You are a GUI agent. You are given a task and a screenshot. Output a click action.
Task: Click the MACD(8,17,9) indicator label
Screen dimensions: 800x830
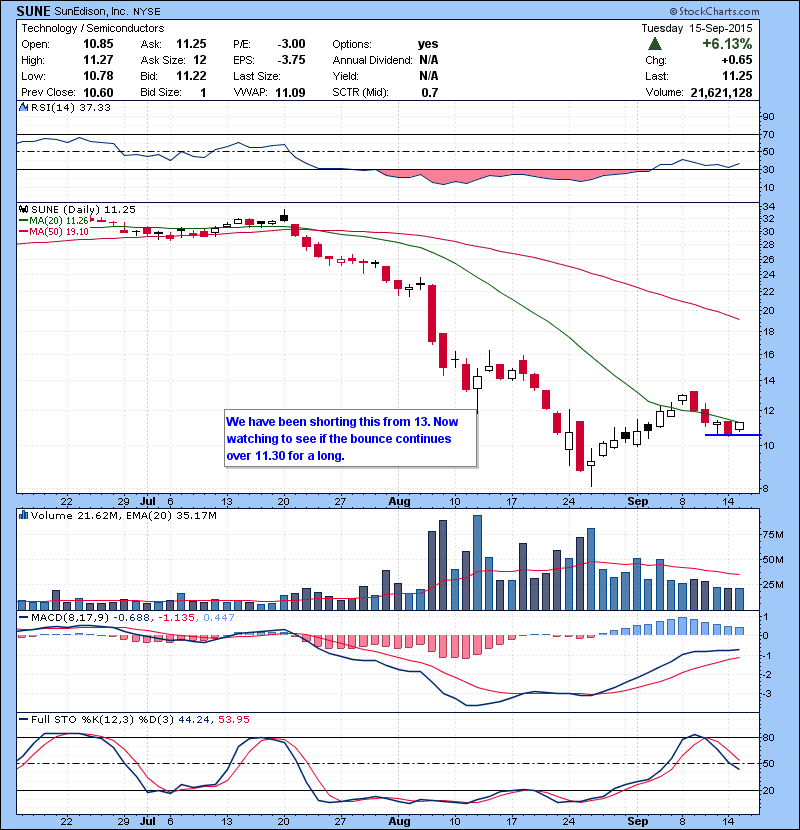(x=70, y=617)
